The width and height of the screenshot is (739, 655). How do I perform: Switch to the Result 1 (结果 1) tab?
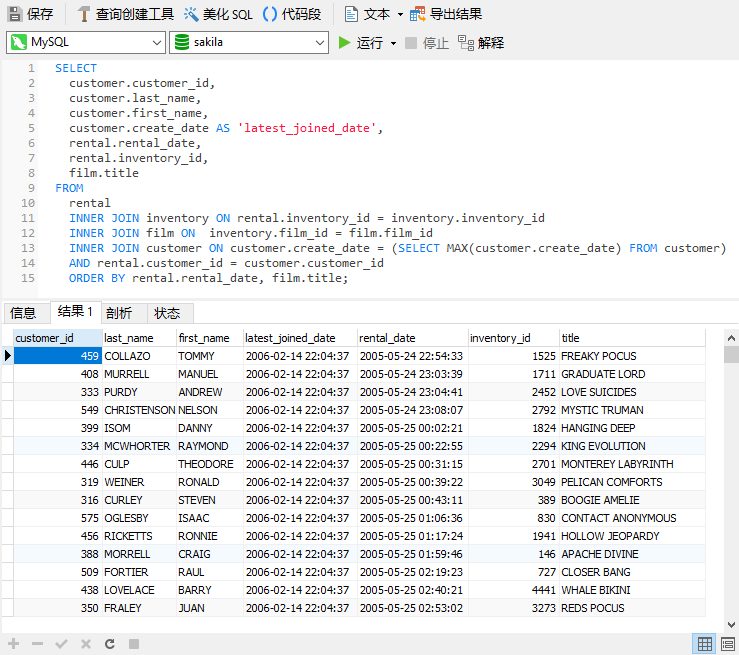(75, 311)
